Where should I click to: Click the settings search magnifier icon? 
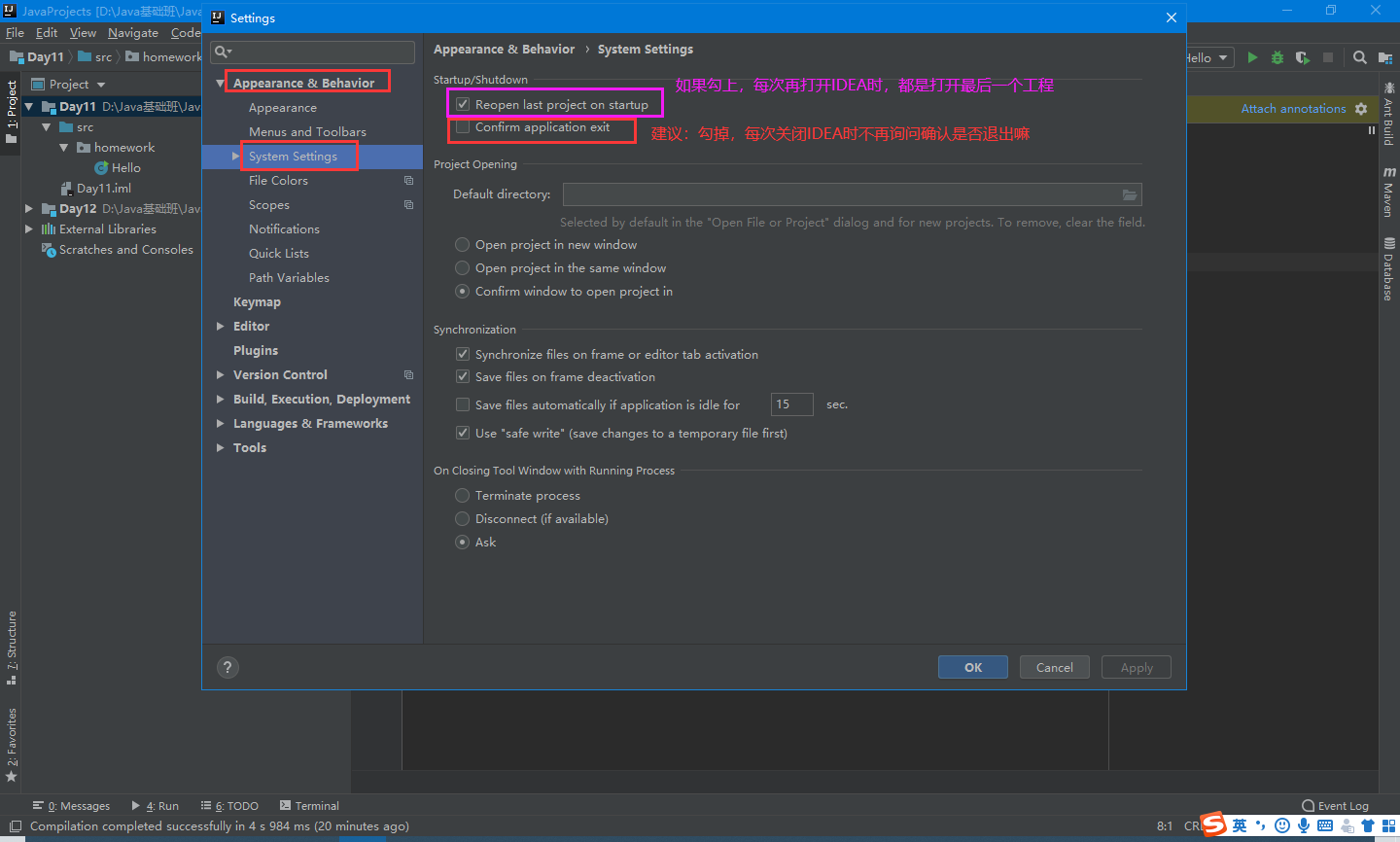coord(223,52)
